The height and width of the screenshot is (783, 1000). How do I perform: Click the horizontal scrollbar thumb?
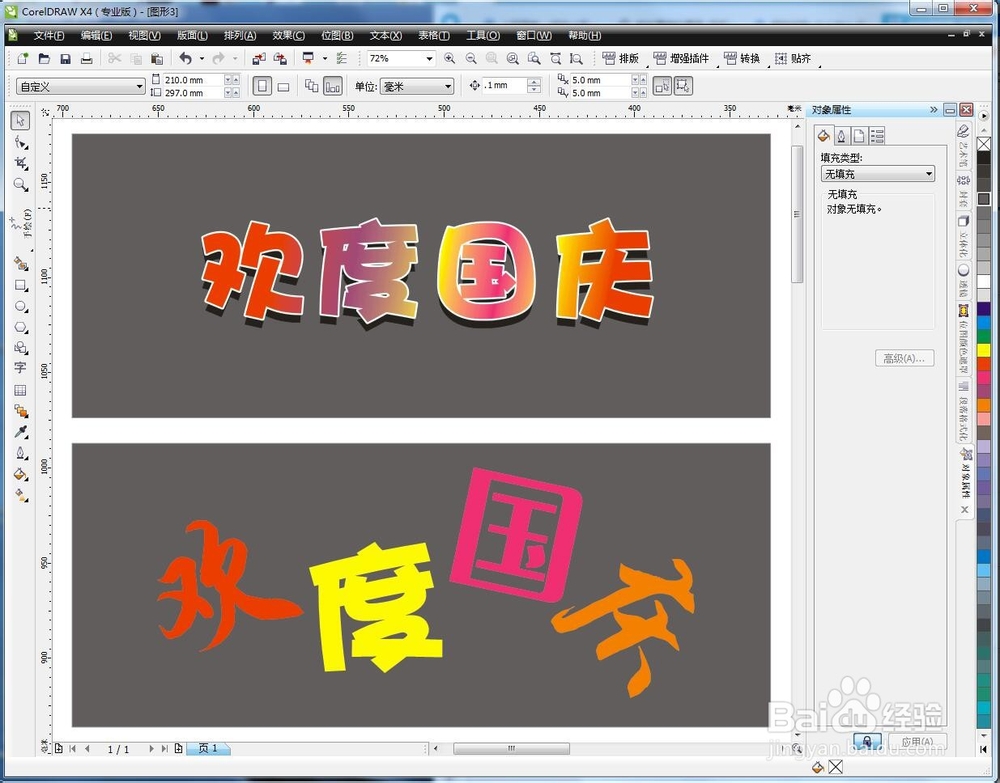pos(511,749)
